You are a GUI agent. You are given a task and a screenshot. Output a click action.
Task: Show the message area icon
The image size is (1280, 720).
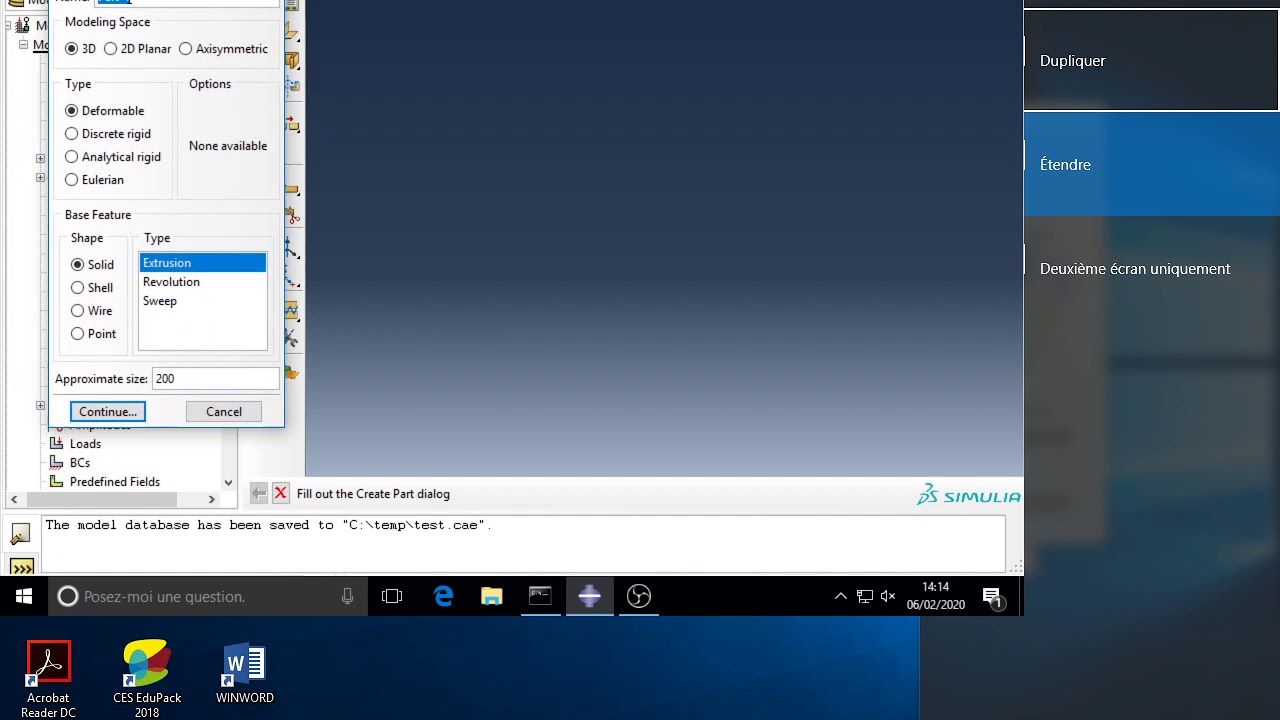(x=20, y=536)
